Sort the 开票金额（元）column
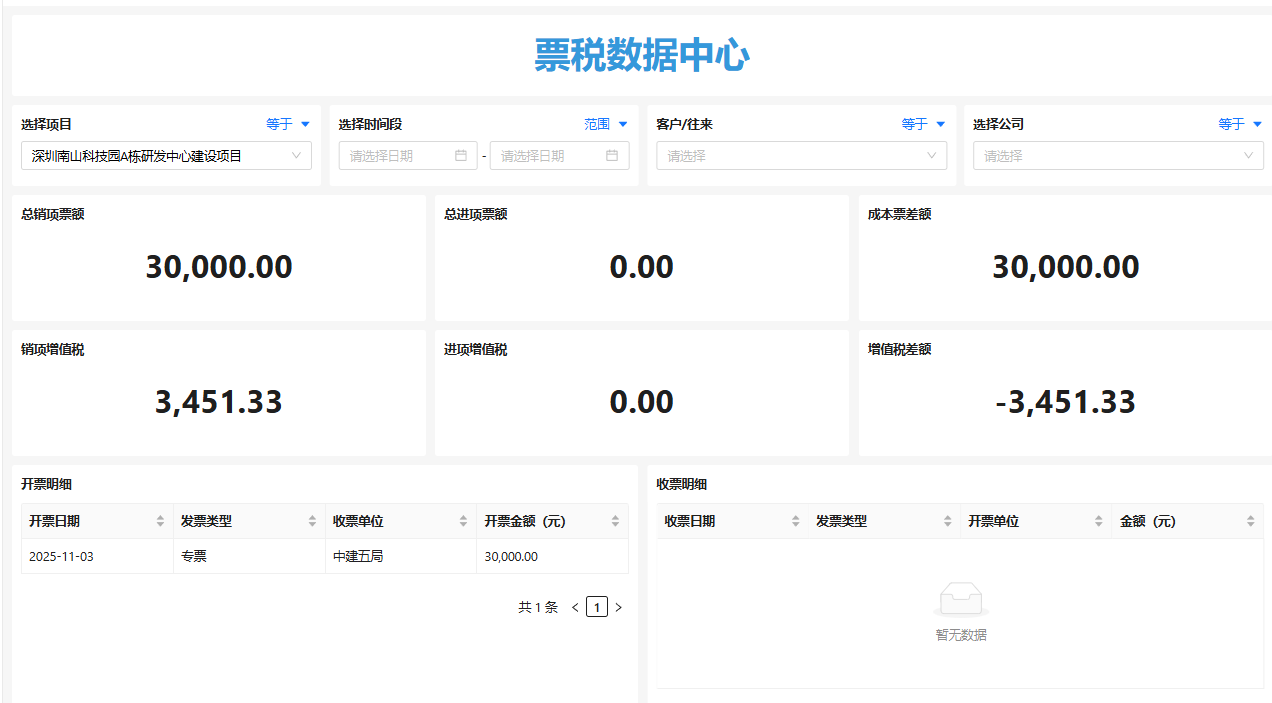This screenshot has width=1272, height=703. pos(614,520)
